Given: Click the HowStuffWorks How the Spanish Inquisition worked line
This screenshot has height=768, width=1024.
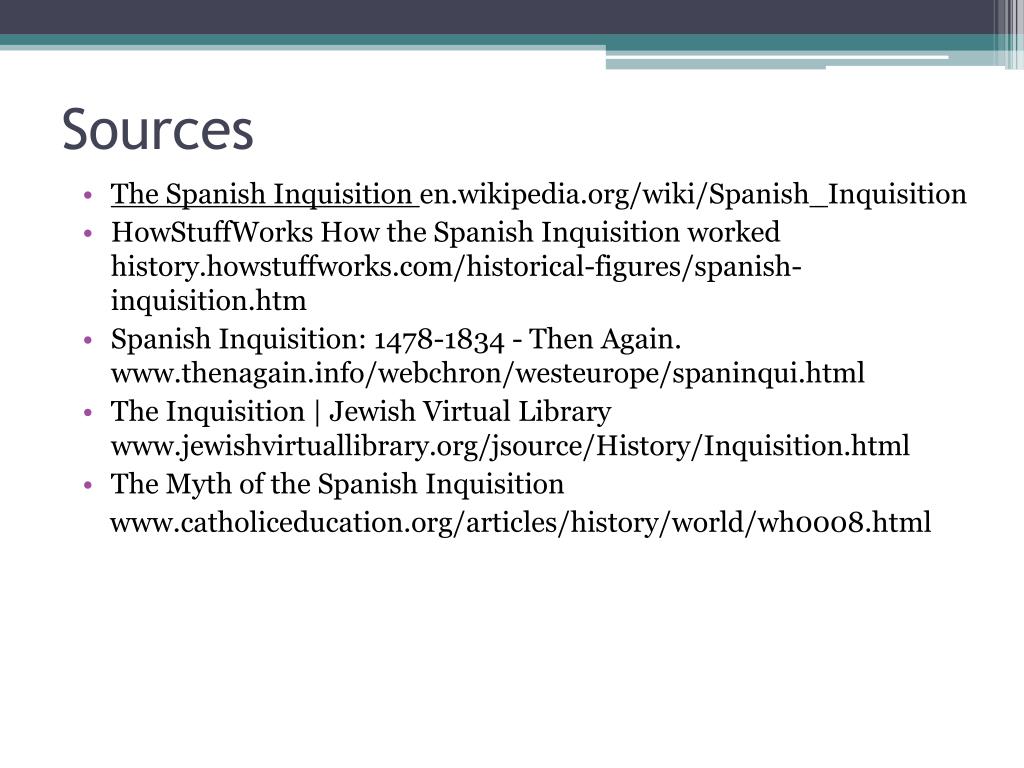Looking at the screenshot, I should [445, 232].
